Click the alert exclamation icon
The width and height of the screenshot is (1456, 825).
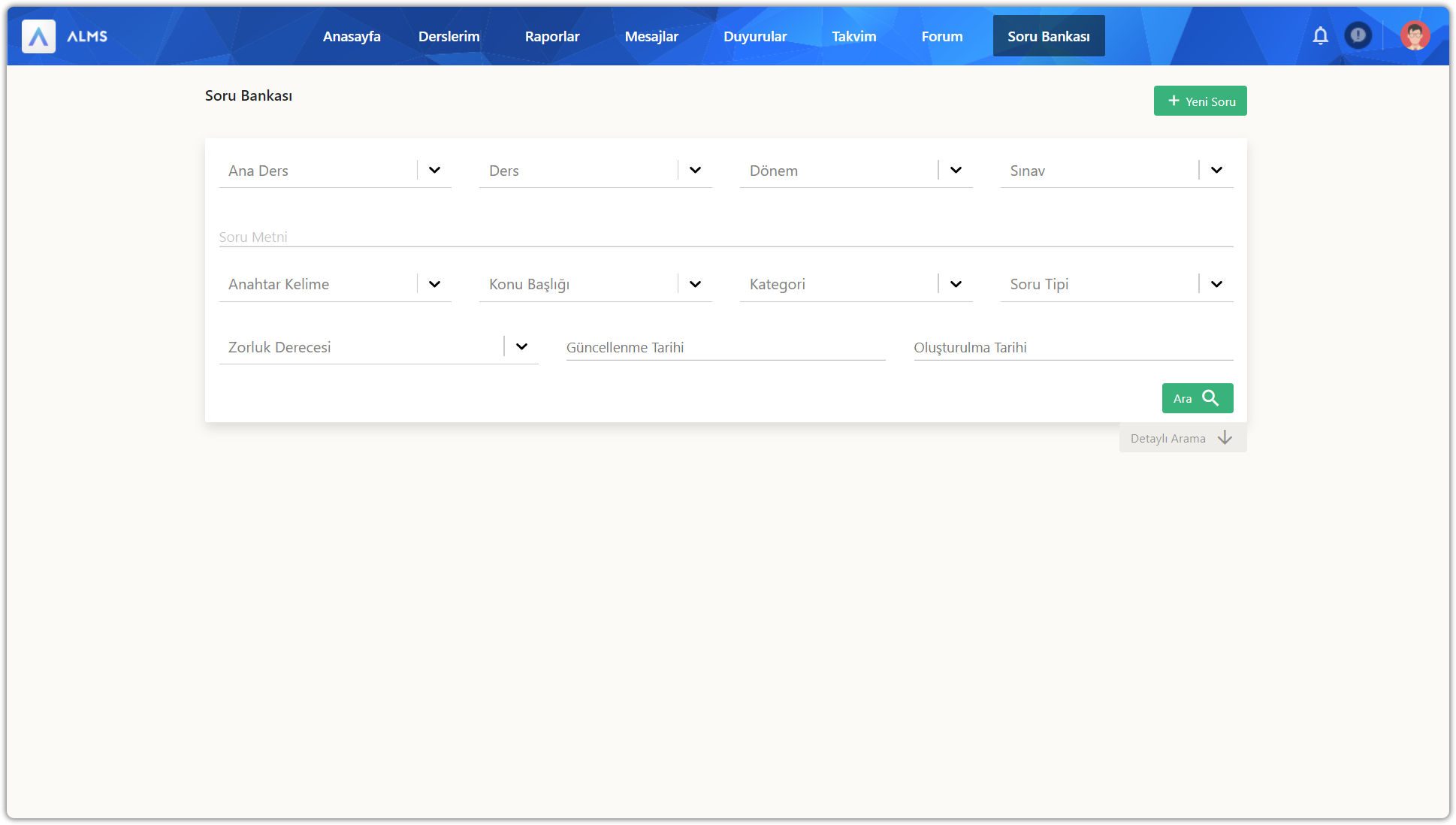[1358, 35]
